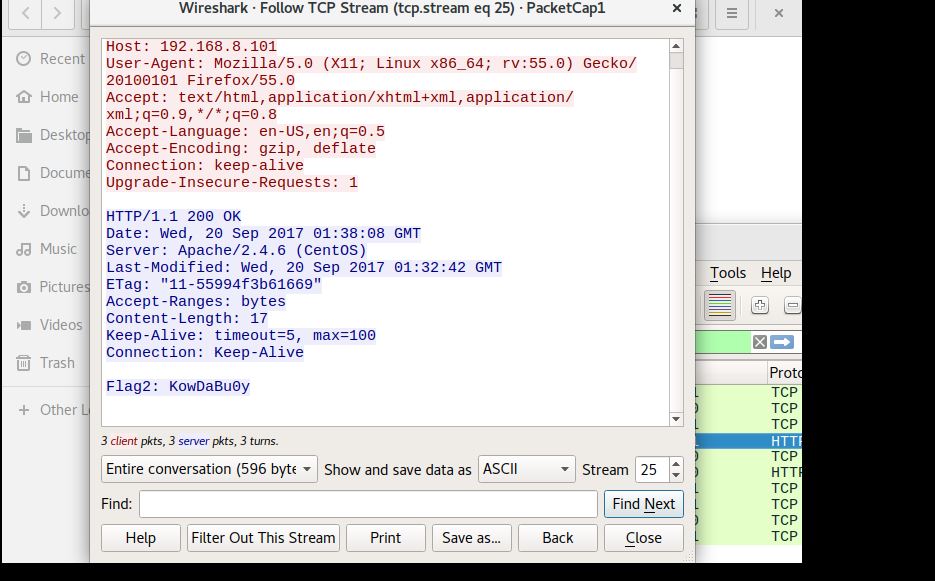Open the Help menu in Wireshark
935x581 pixels.
[x=776, y=273]
